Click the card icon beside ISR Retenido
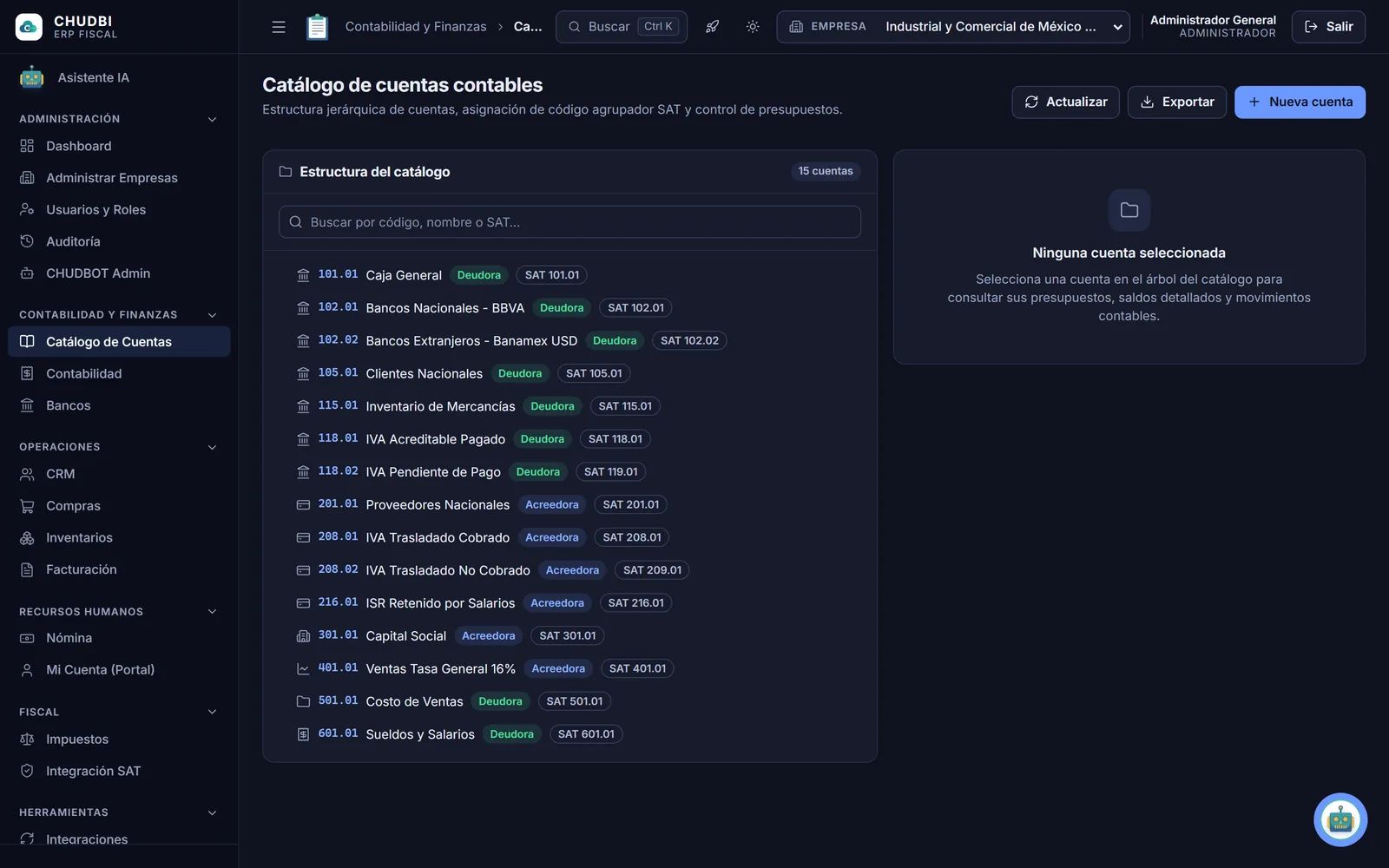The image size is (1389, 868). pos(303,603)
